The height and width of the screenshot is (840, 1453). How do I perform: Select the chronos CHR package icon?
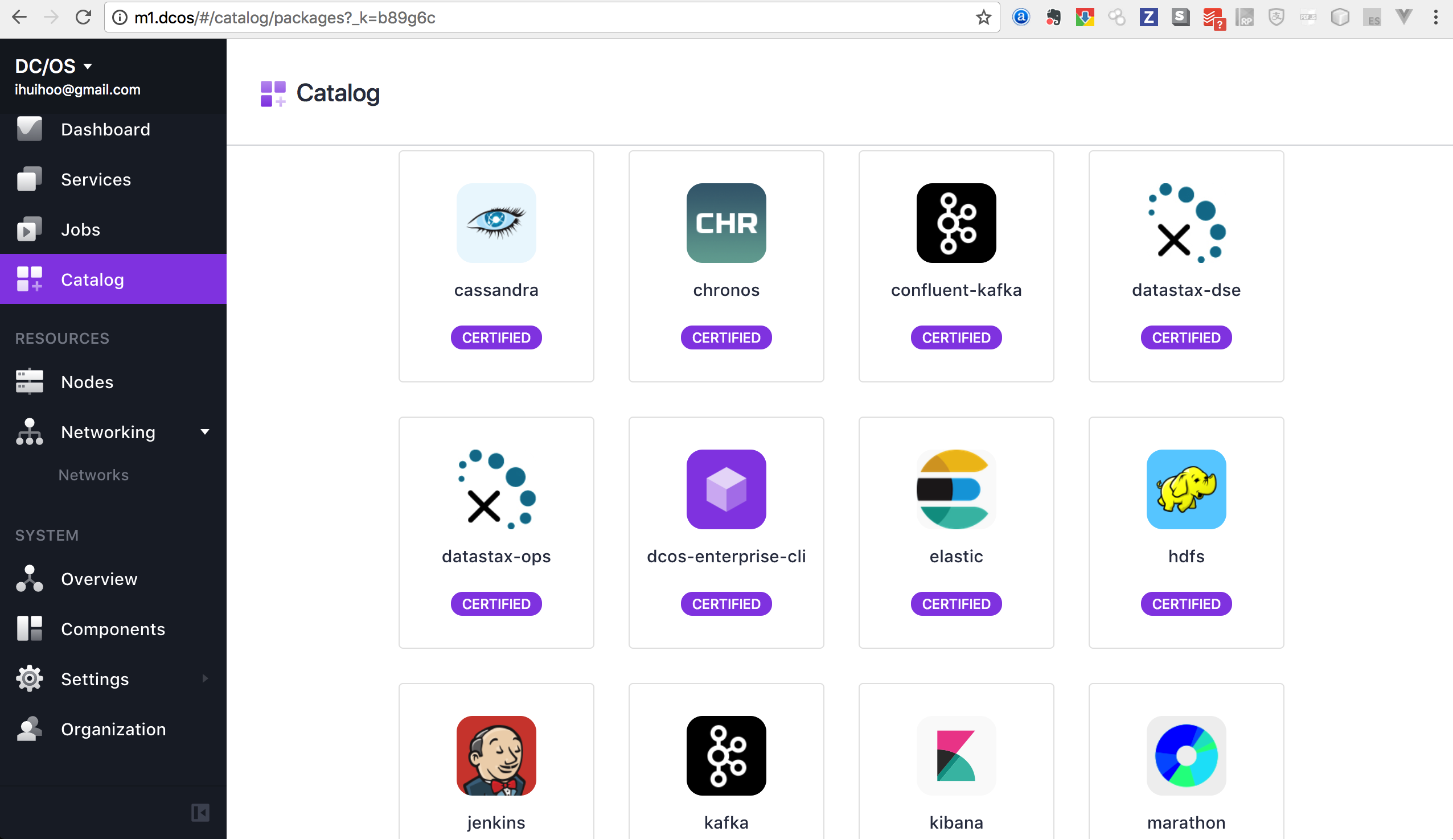[726, 223]
